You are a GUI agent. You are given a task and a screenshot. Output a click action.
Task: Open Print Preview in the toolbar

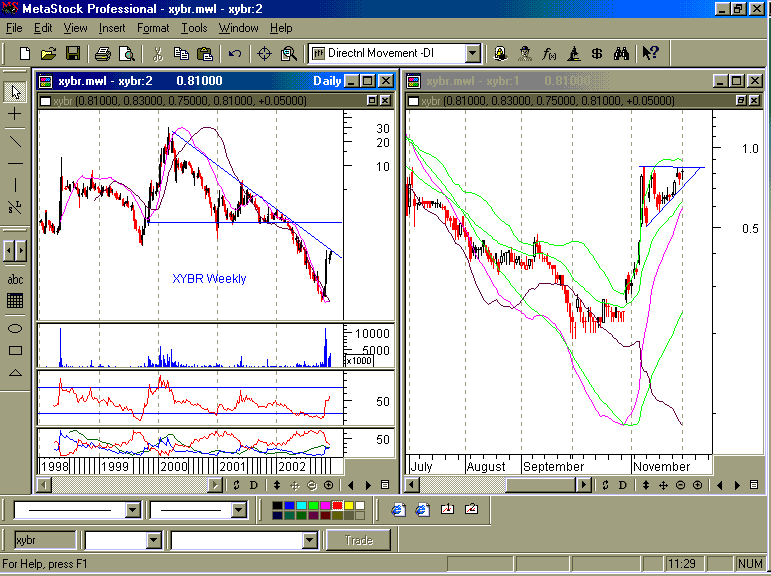point(127,53)
